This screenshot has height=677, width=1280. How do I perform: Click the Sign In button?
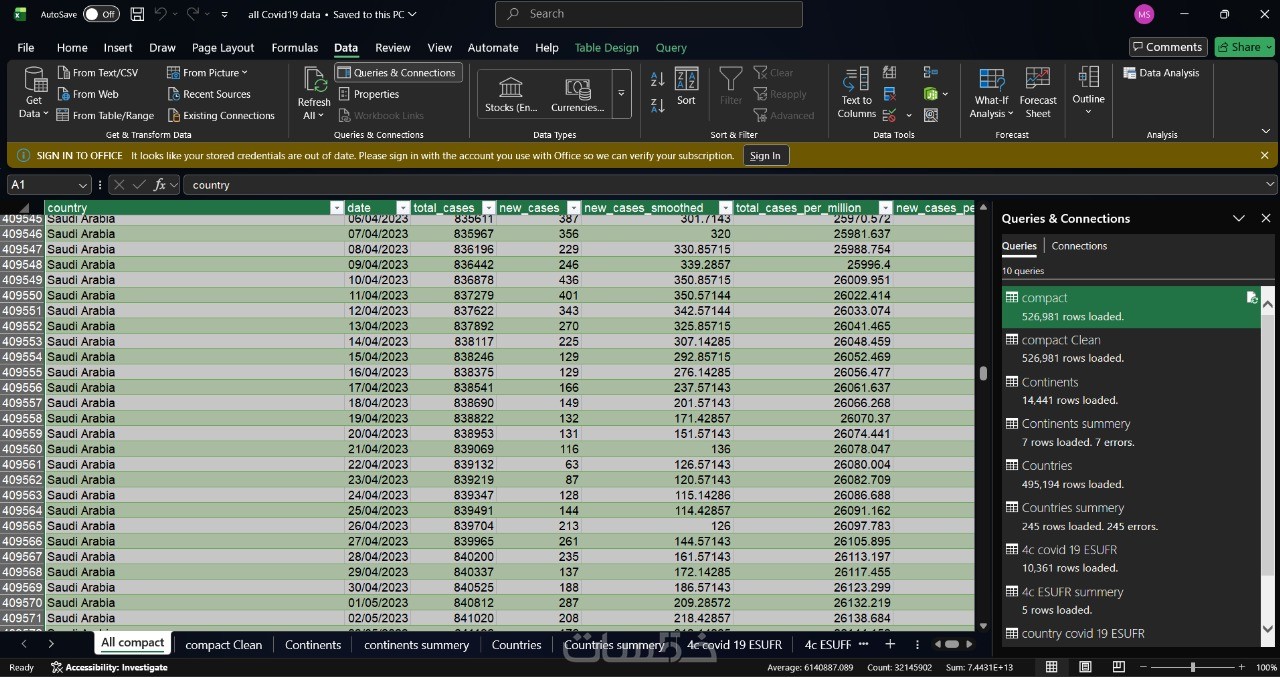pyautogui.click(x=765, y=156)
